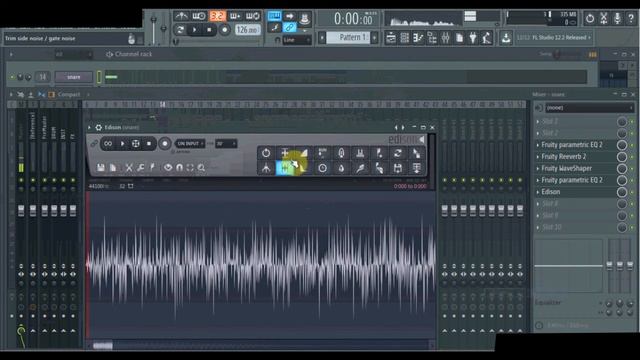Toggle pattern/song mode button left of play
The width and height of the screenshot is (640, 360).
tap(180, 29)
